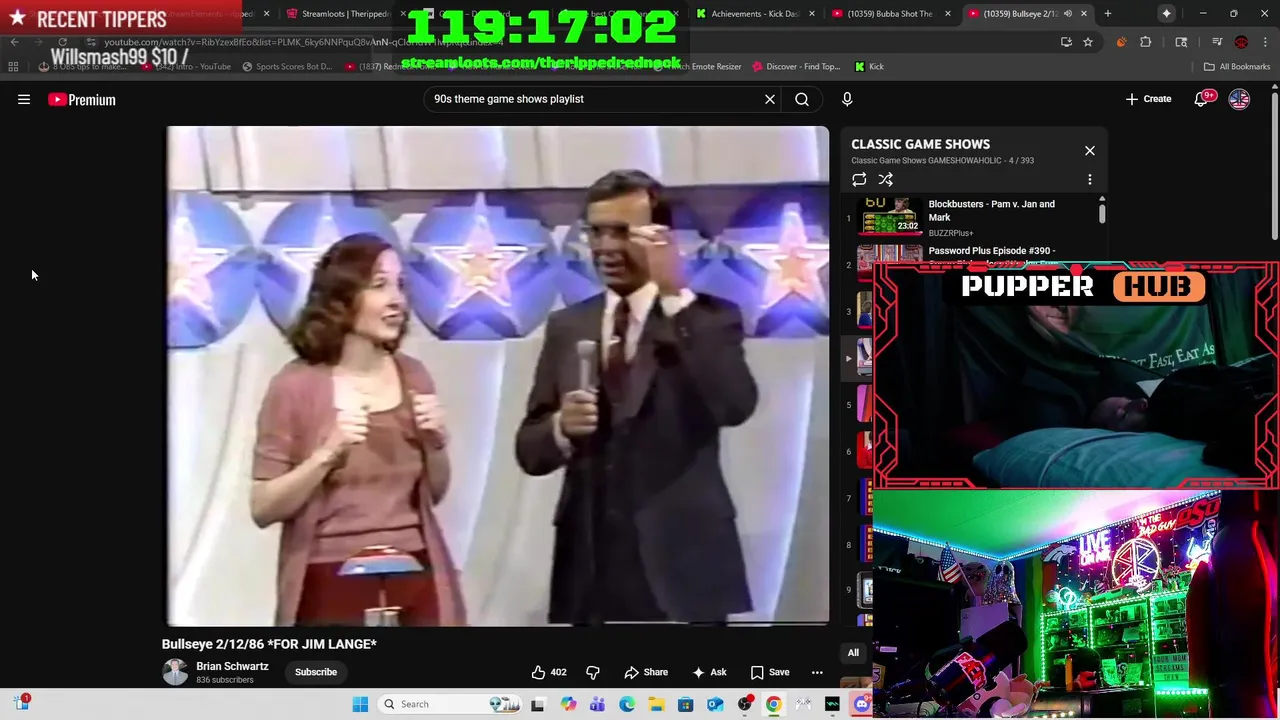Subscribe to Brian Schwartz channel
Screen dimensions: 1280x720
tap(316, 672)
